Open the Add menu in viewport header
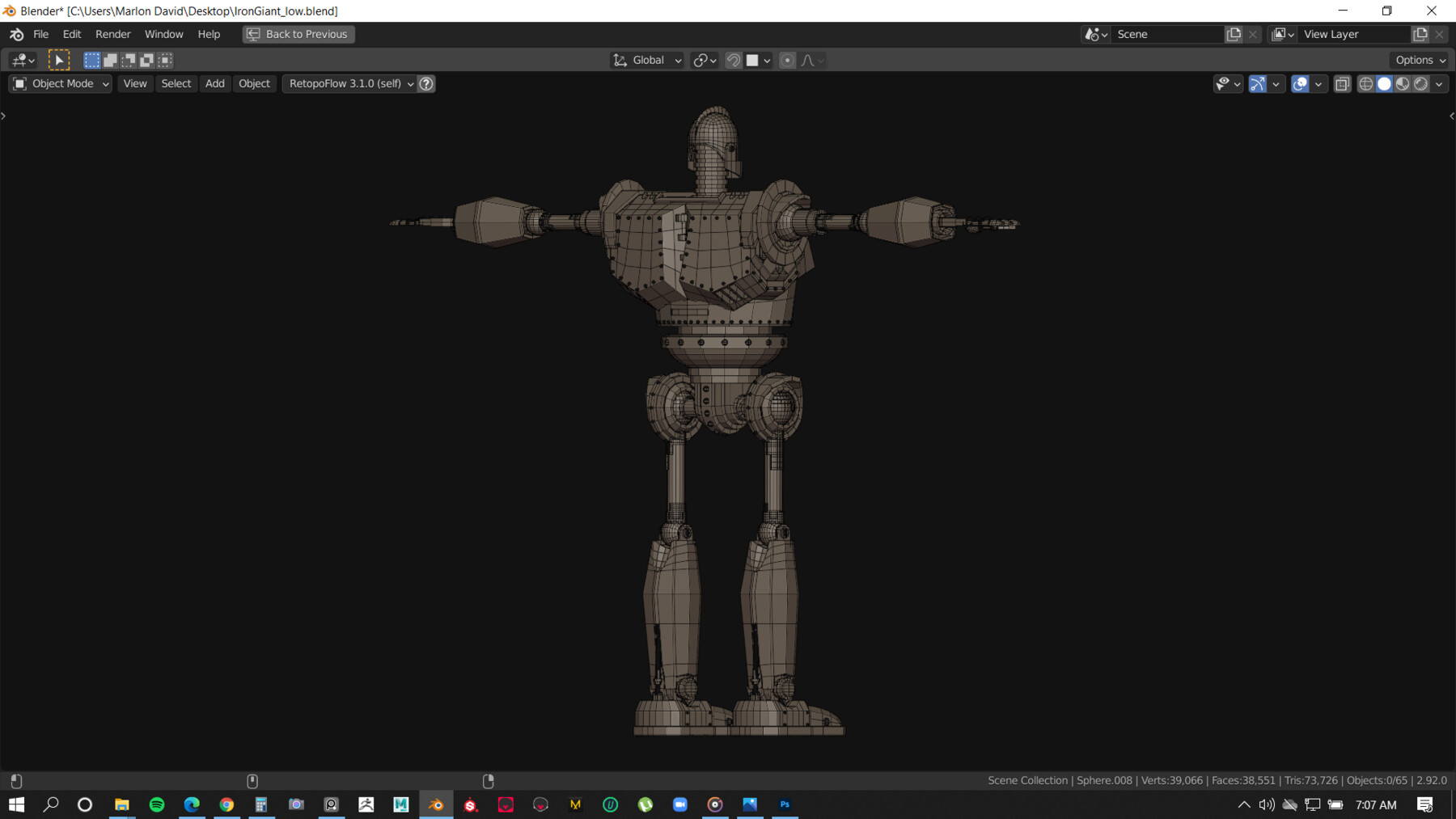Viewport: 1456px width, 819px height. [x=214, y=83]
